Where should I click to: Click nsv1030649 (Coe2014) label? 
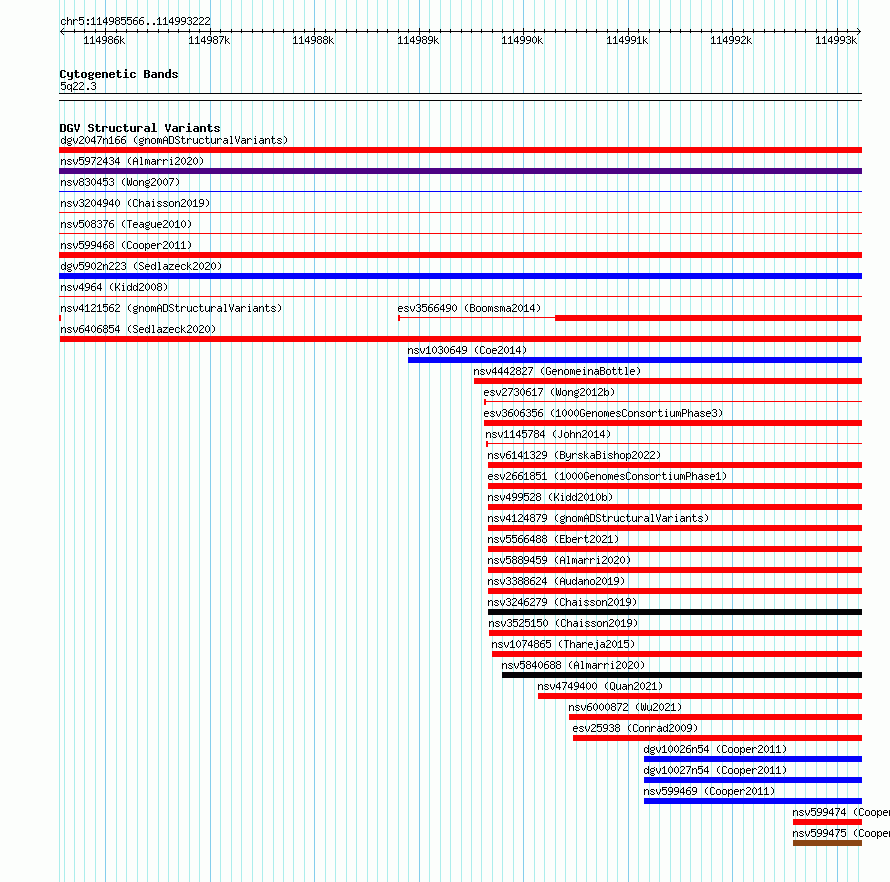tap(467, 350)
